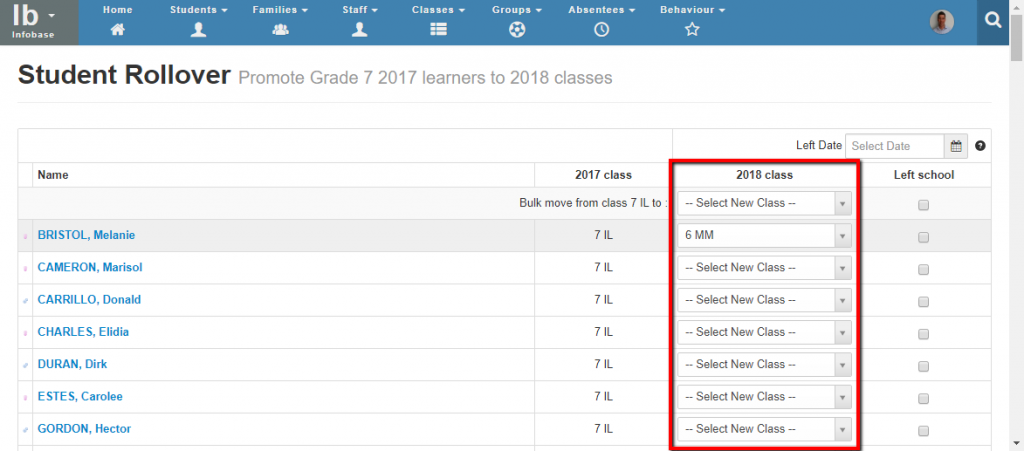
Task: Open student CARRILLO, Donald link
Action: point(89,300)
